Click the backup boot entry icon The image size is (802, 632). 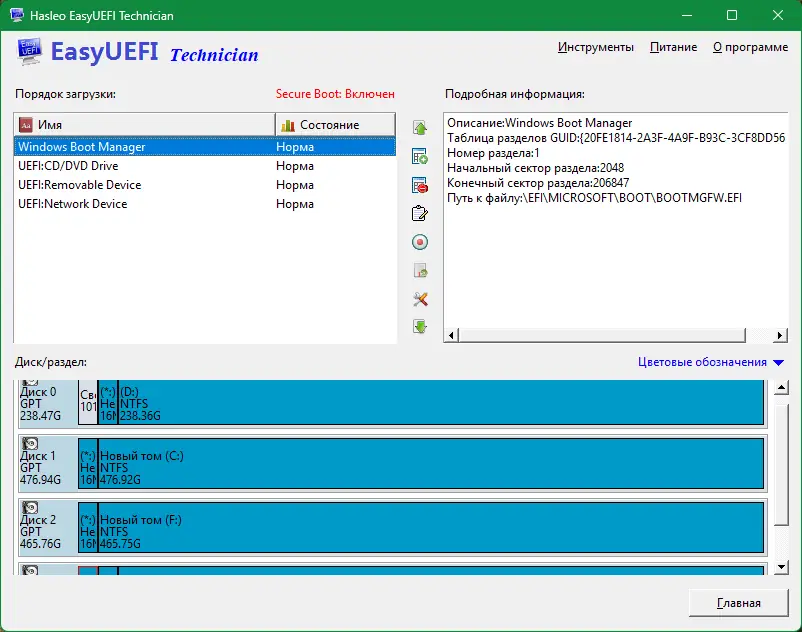tap(420, 270)
